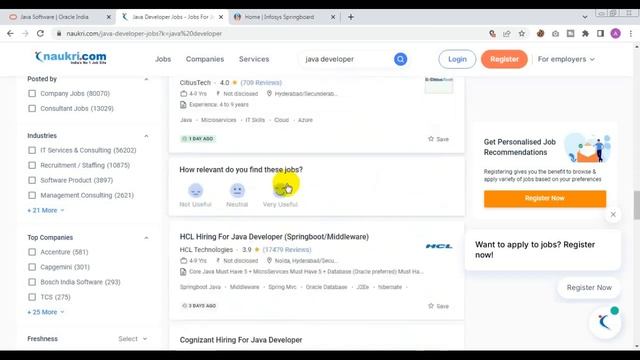Check Consultant Jobs (13029) filter
Viewport: 640px width, 360px height.
(x=32, y=109)
